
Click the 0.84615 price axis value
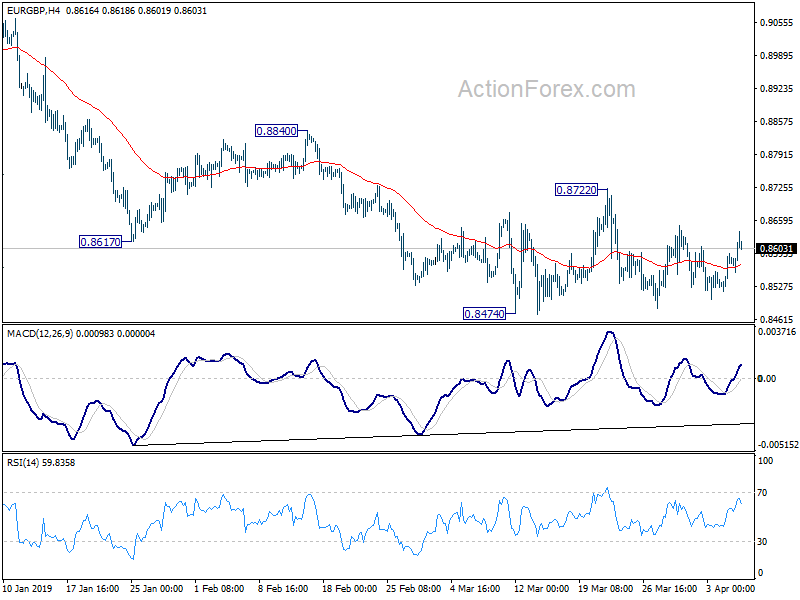pos(777,320)
